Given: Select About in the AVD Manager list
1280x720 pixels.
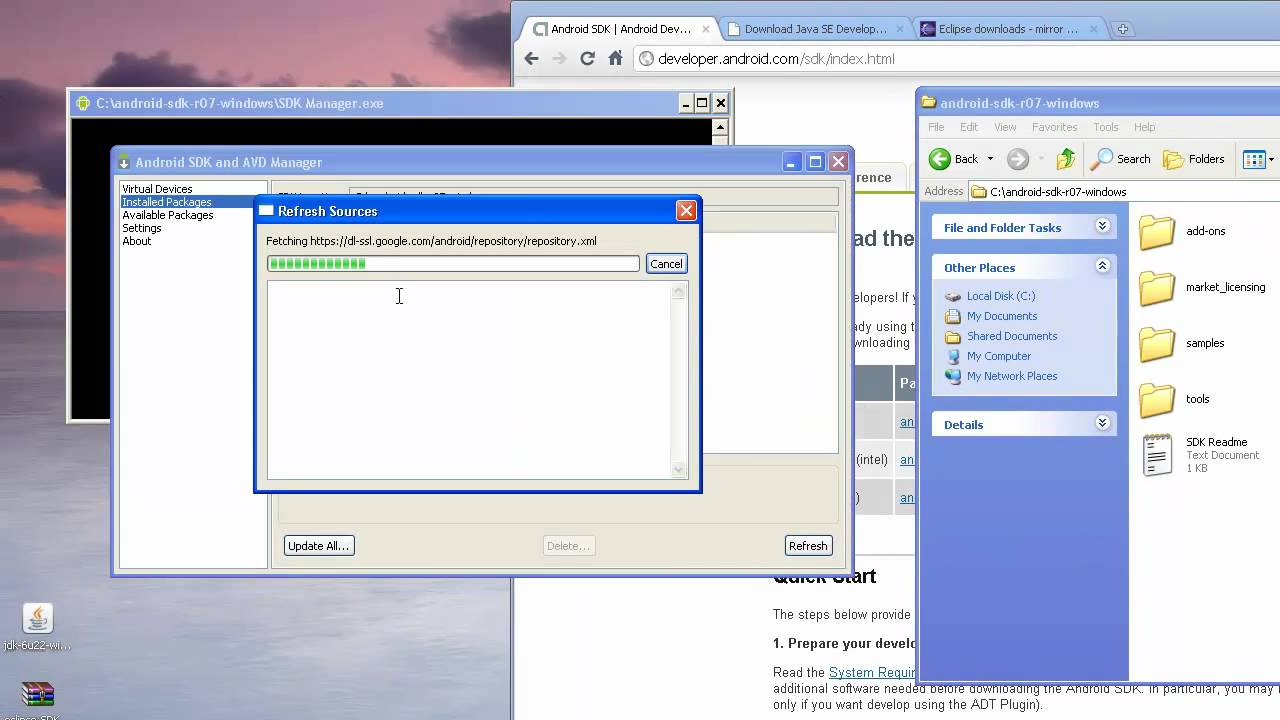Looking at the screenshot, I should pos(137,241).
